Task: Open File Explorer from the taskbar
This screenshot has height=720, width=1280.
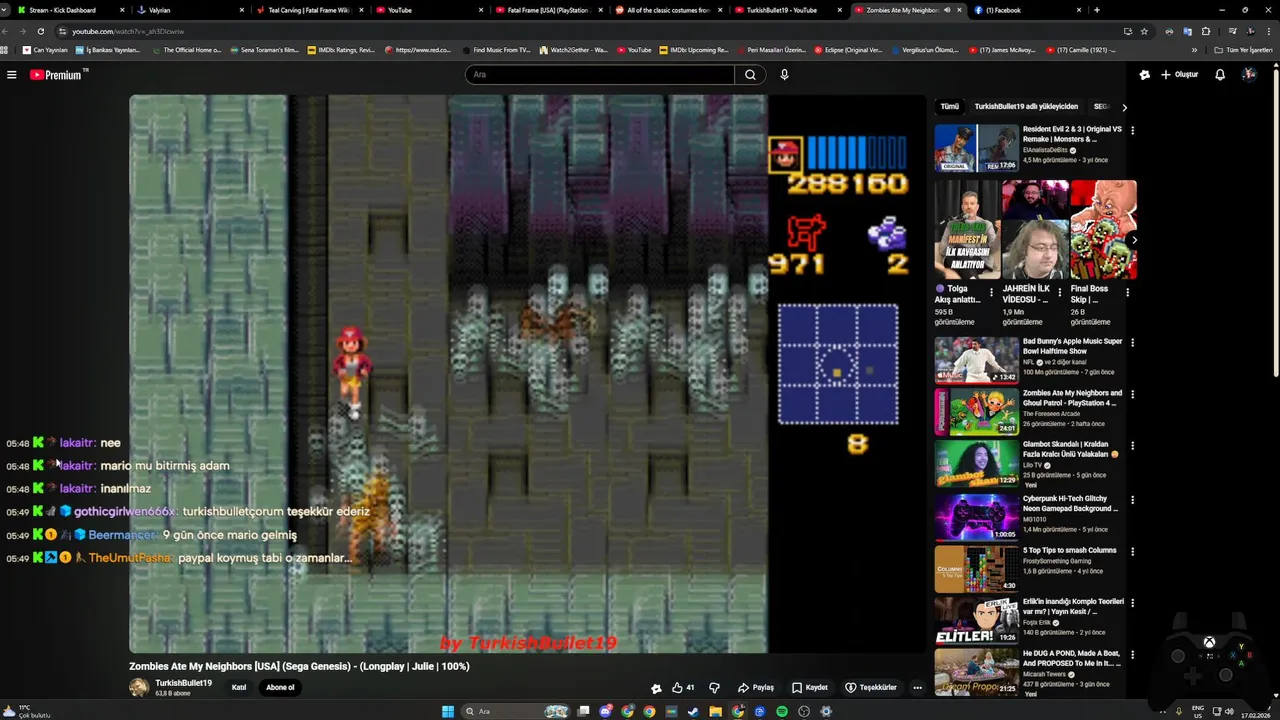Action: 716,712
